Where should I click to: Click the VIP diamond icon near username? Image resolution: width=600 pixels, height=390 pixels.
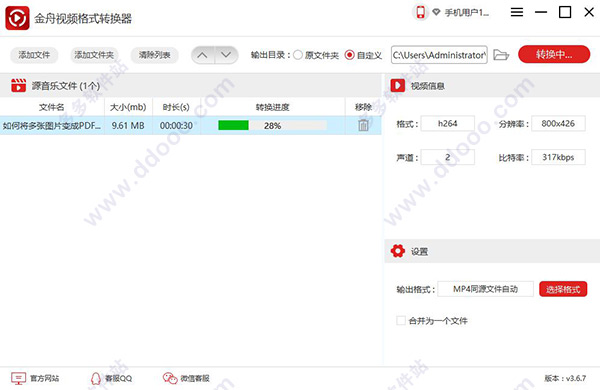tap(436, 12)
